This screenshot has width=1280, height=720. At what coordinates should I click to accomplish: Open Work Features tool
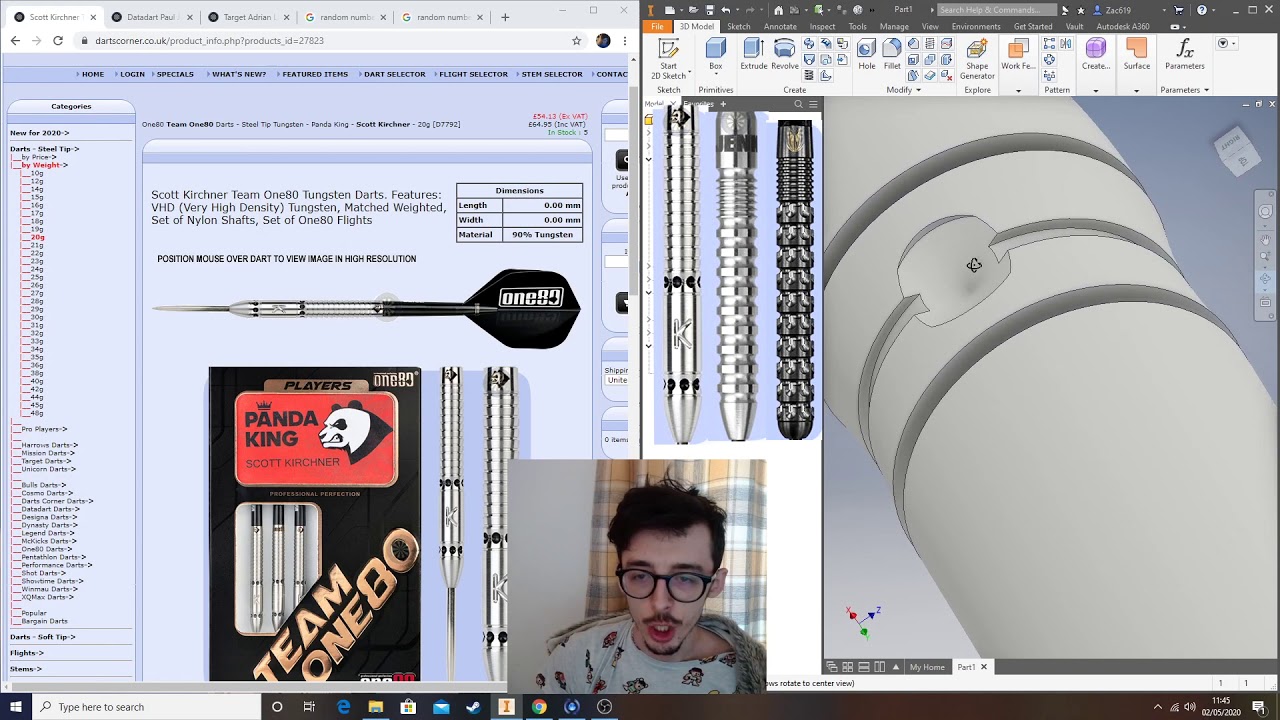(1018, 55)
